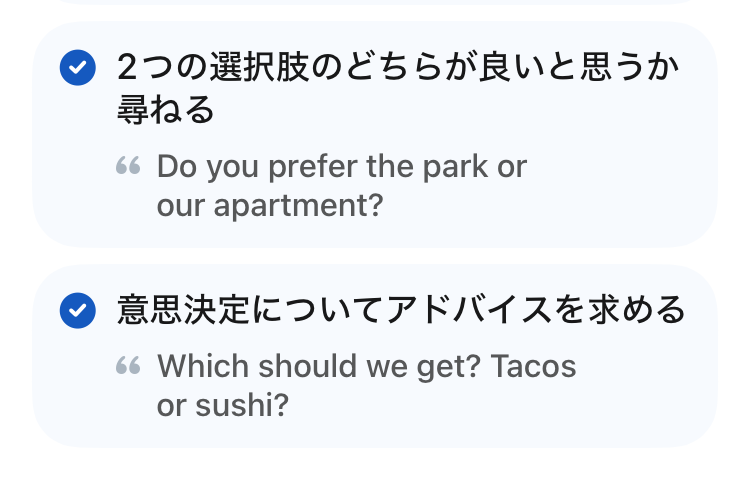Tap the partially visible card at top
This screenshot has height=482, width=750.
[375, 3]
